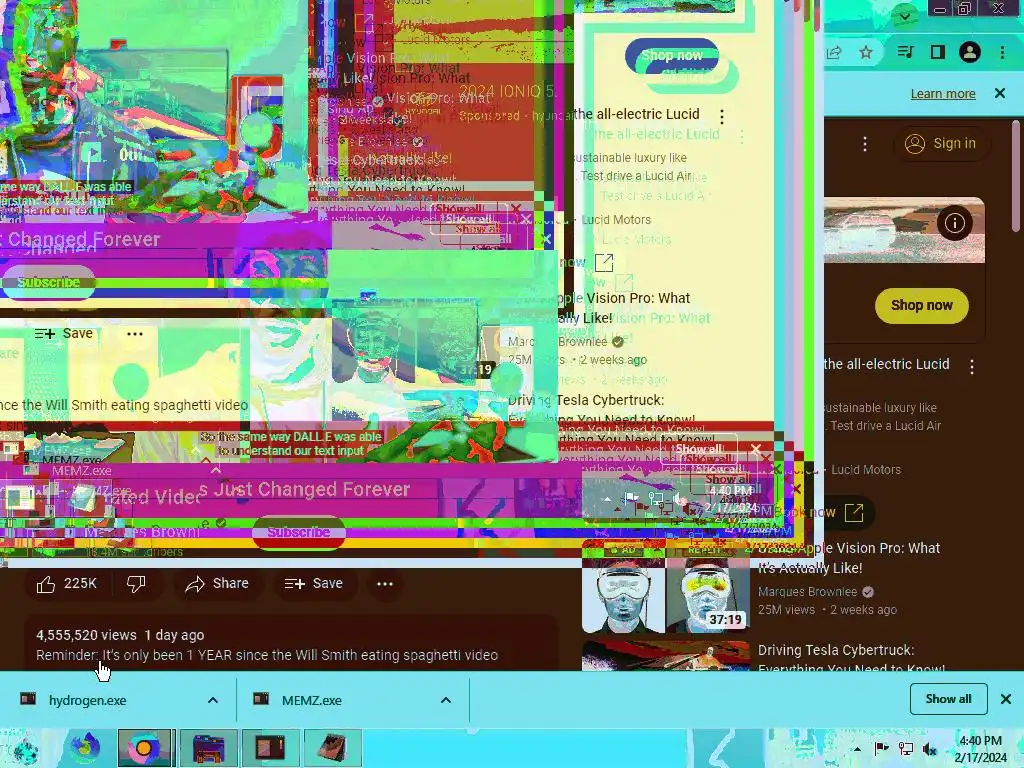This screenshot has width=1024, height=768.
Task: Open the last taskbar app icon
Action: (332, 748)
